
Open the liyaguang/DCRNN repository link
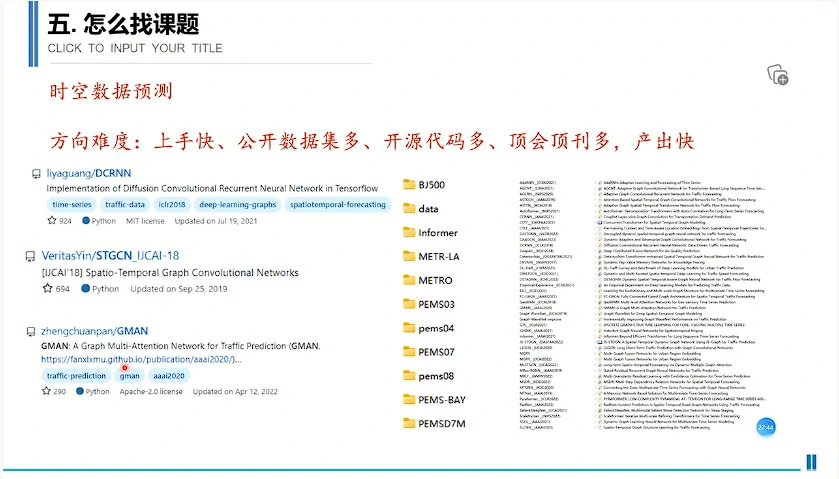[x=89, y=173]
